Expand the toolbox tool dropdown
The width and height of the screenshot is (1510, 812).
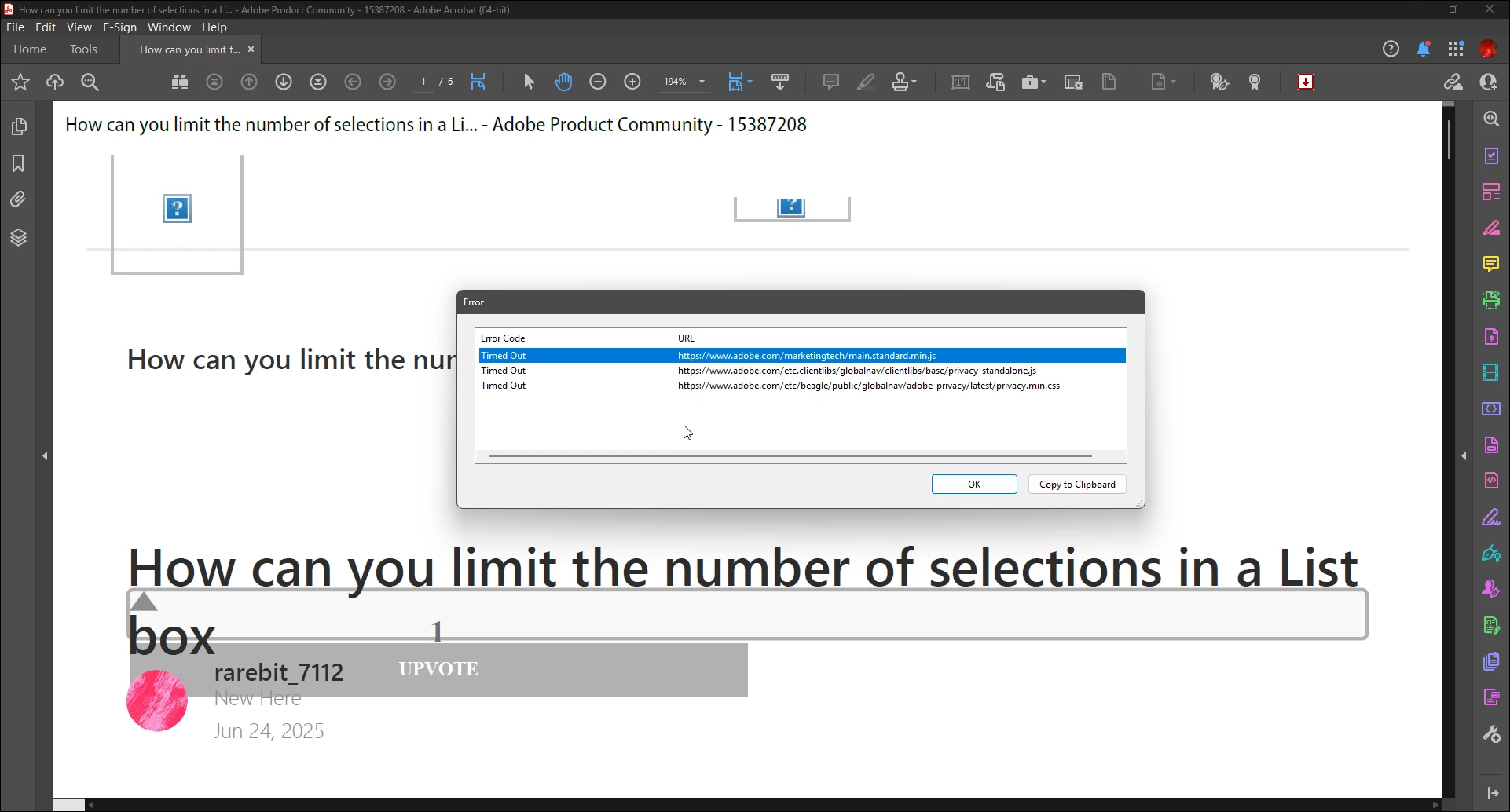click(1044, 82)
